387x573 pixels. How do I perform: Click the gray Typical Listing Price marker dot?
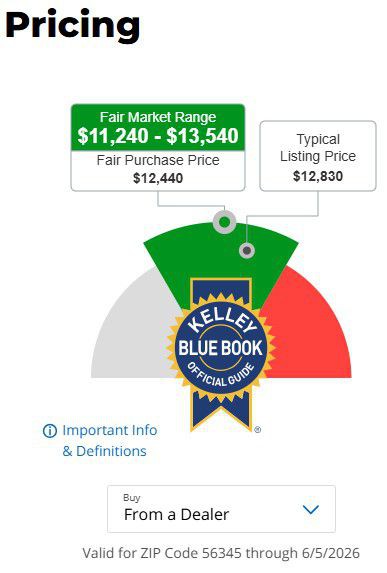(247, 251)
